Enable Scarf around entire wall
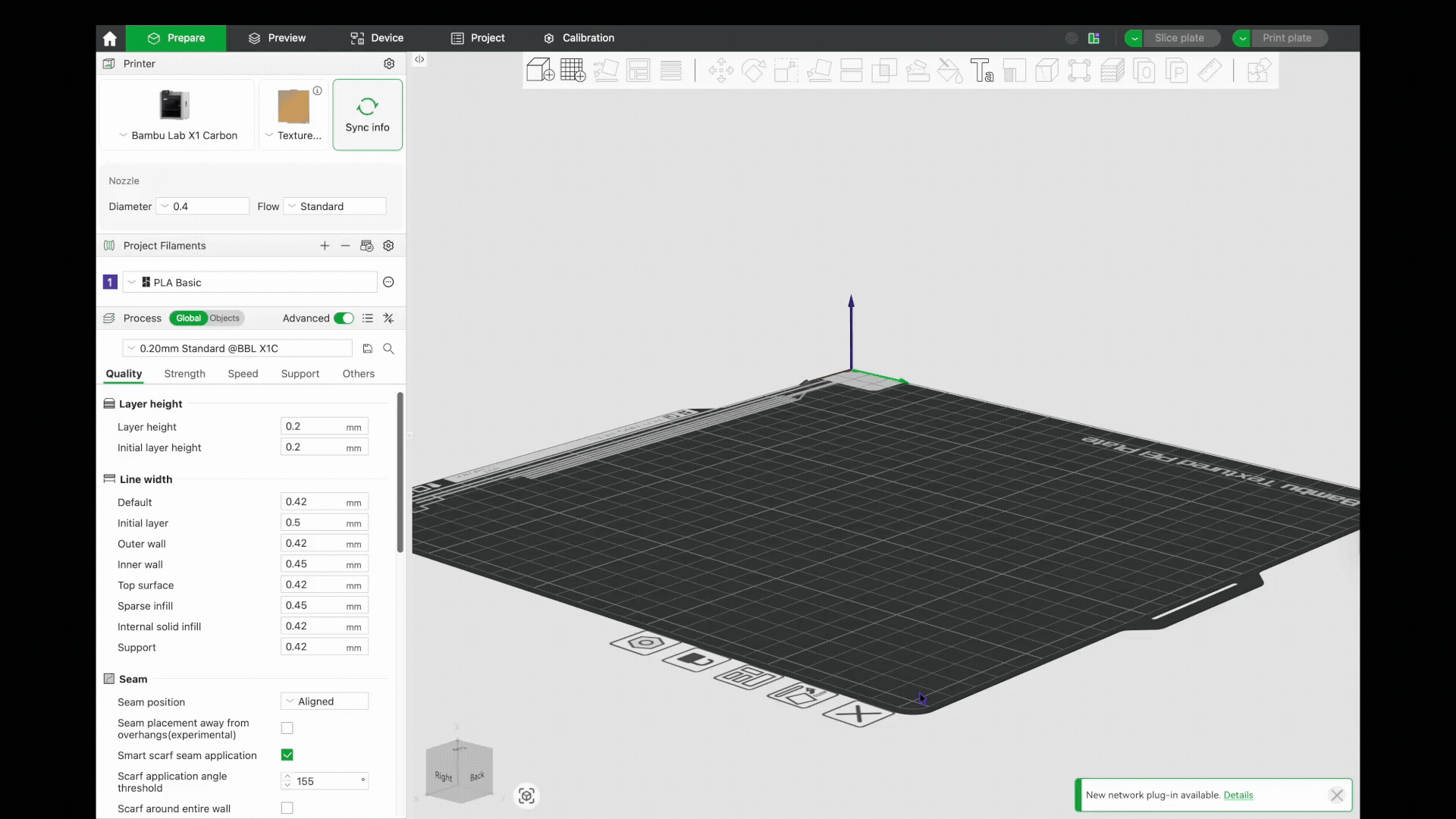 tap(287, 808)
